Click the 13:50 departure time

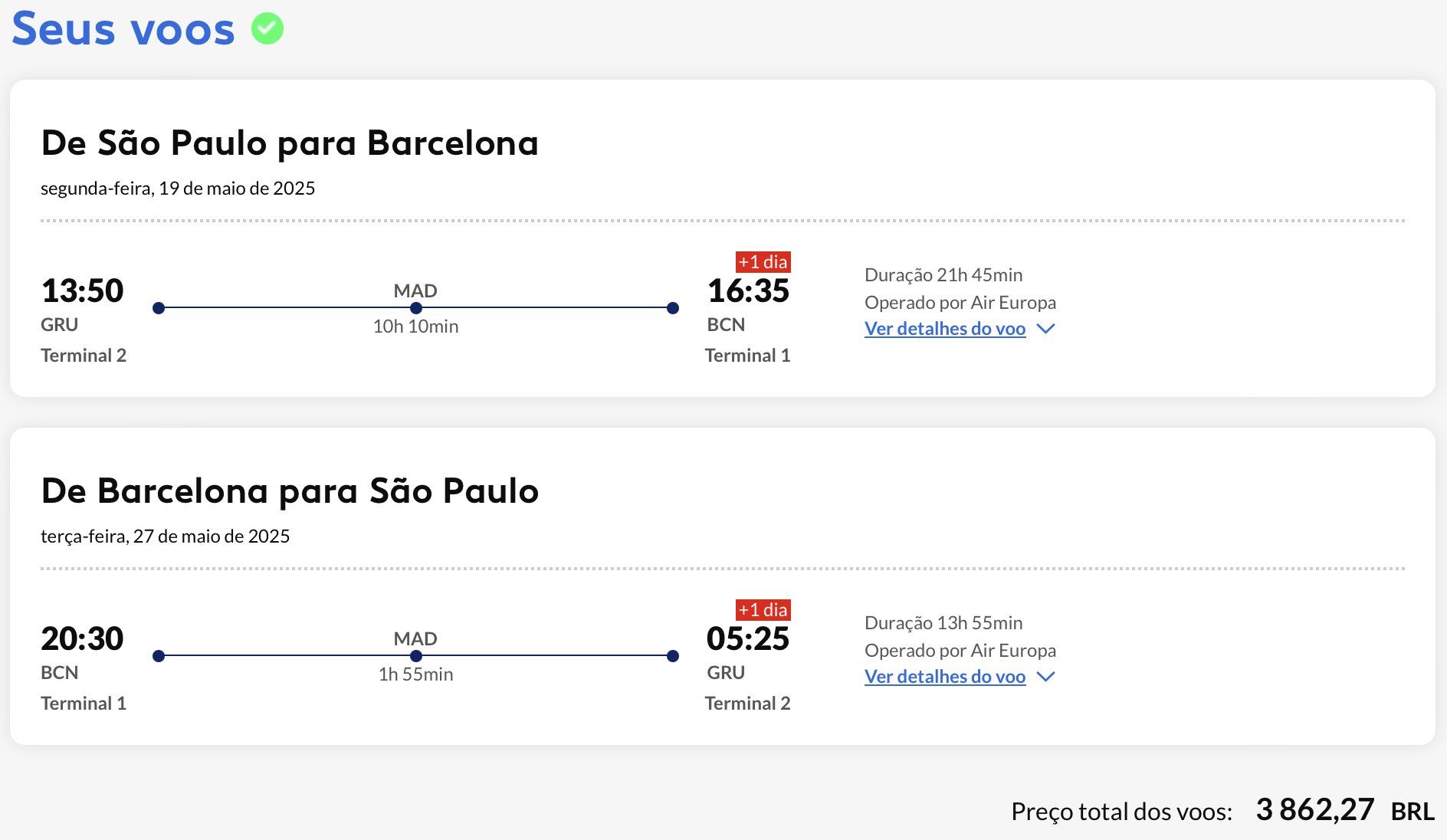coord(82,291)
